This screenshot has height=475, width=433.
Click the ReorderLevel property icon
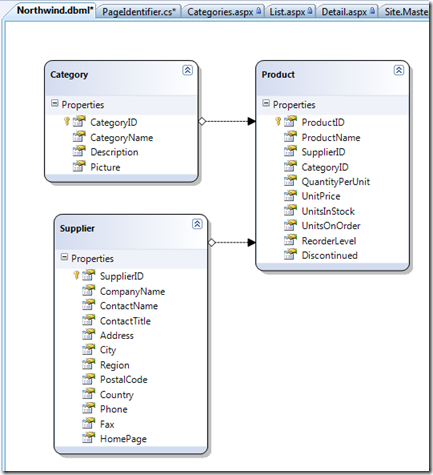pyautogui.click(x=290, y=240)
